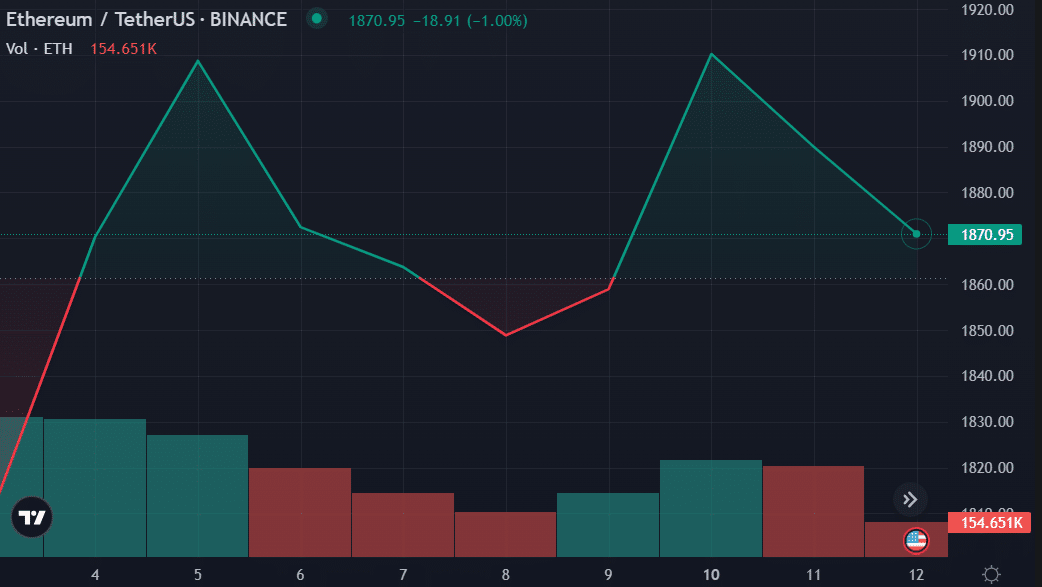The image size is (1042, 587).
Task: Click the green volume bar for day 9
Action: 607,525
